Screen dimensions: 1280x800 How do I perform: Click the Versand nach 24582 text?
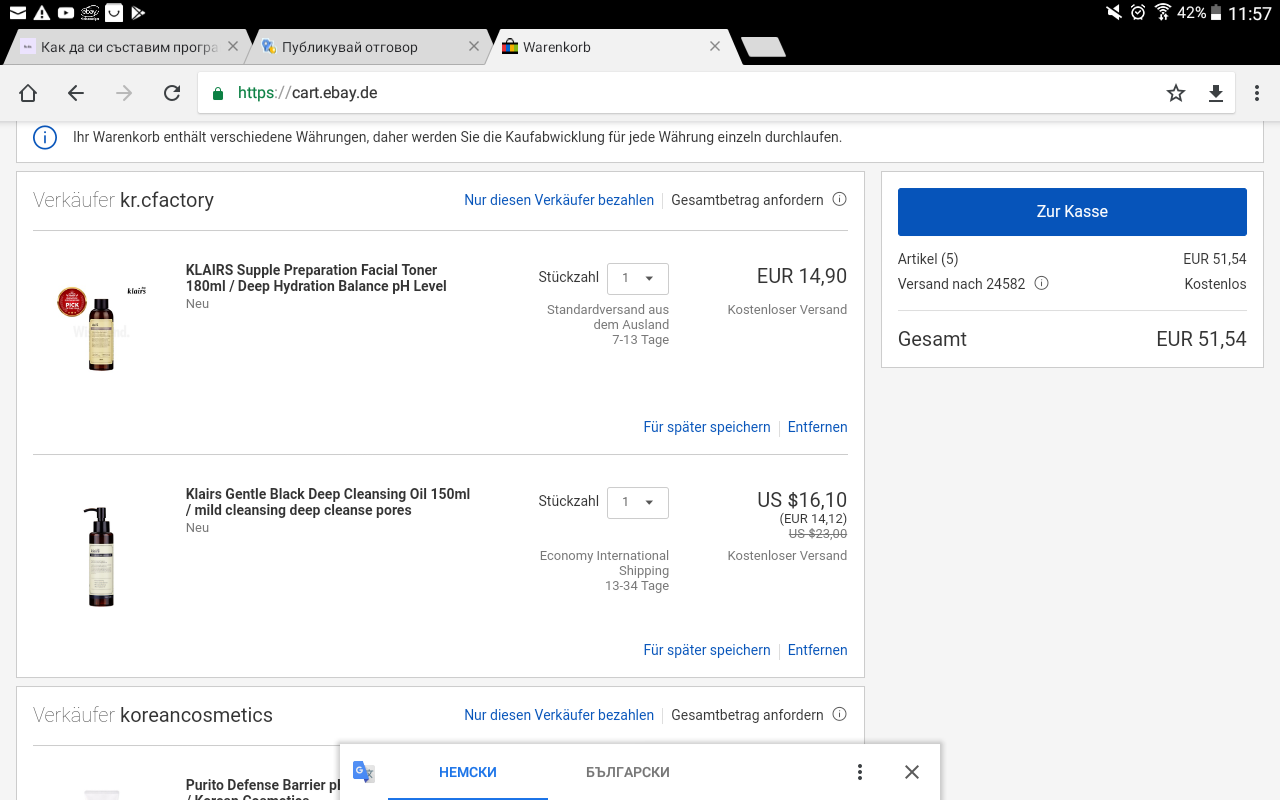[962, 284]
